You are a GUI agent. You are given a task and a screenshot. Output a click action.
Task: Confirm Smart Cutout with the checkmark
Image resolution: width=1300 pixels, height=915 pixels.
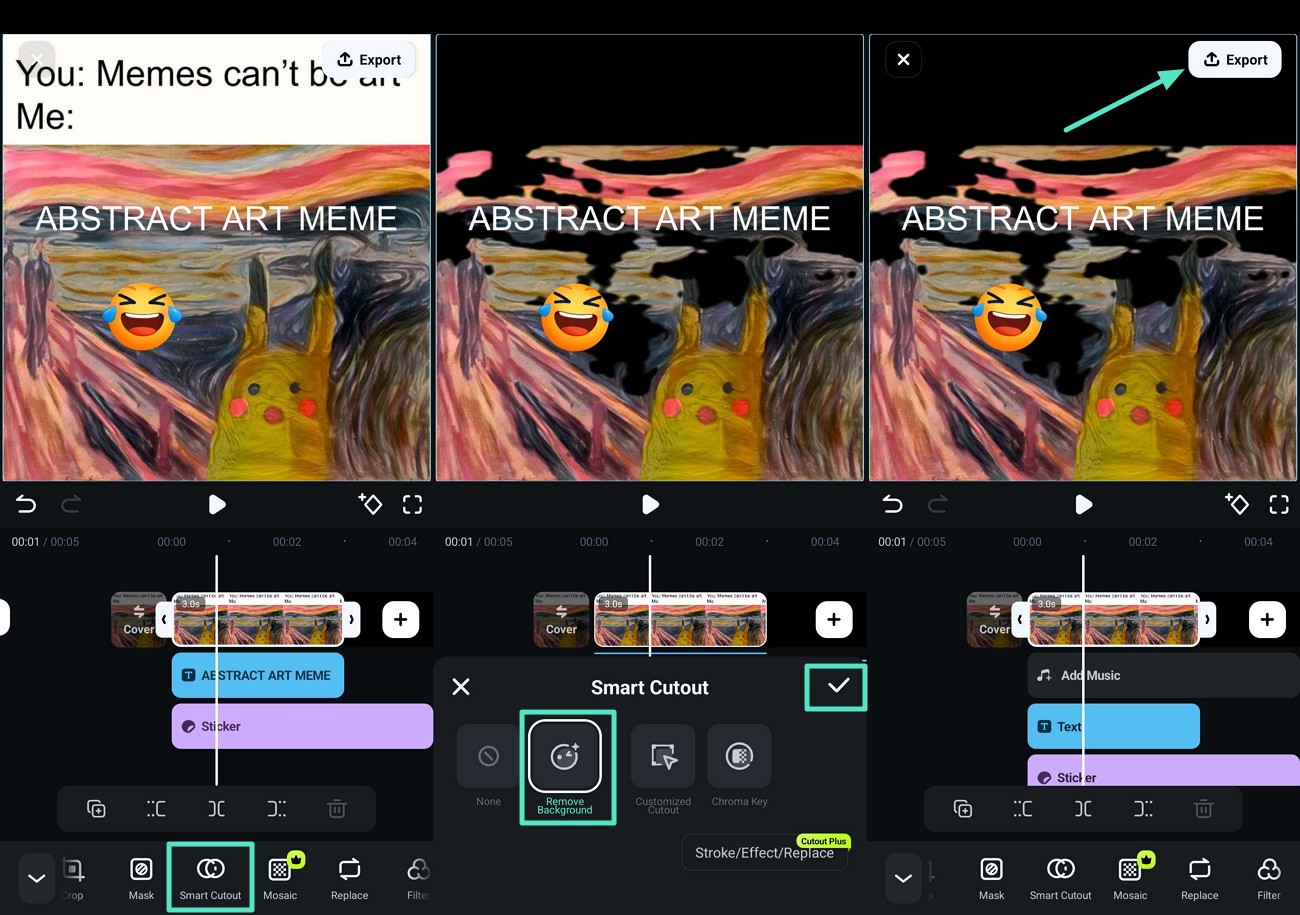837,686
